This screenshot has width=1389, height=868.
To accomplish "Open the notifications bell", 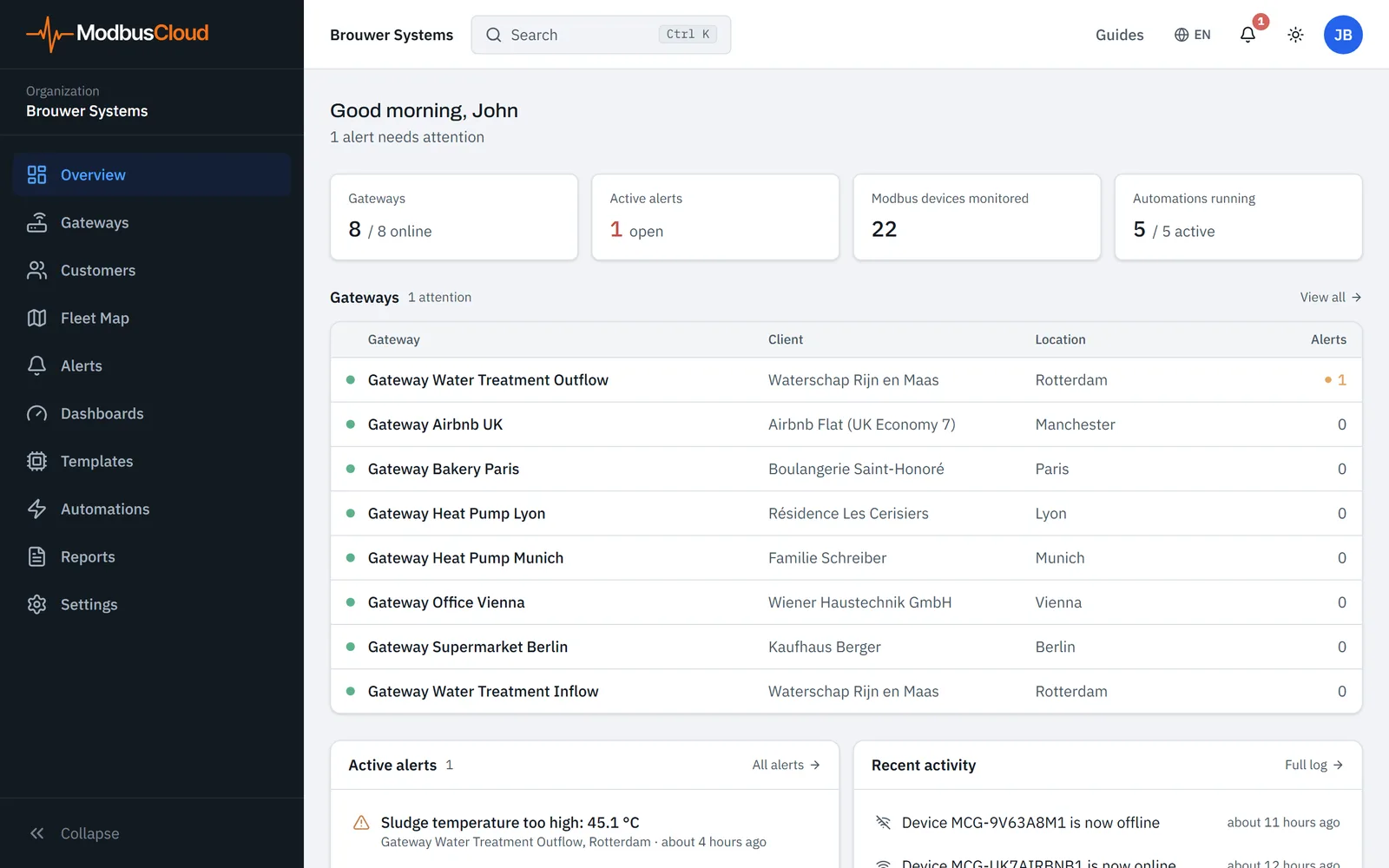I will tap(1247, 35).
